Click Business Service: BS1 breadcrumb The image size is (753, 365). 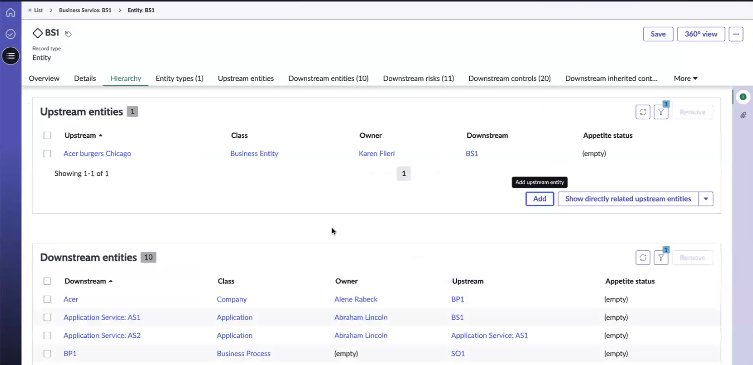(85, 10)
